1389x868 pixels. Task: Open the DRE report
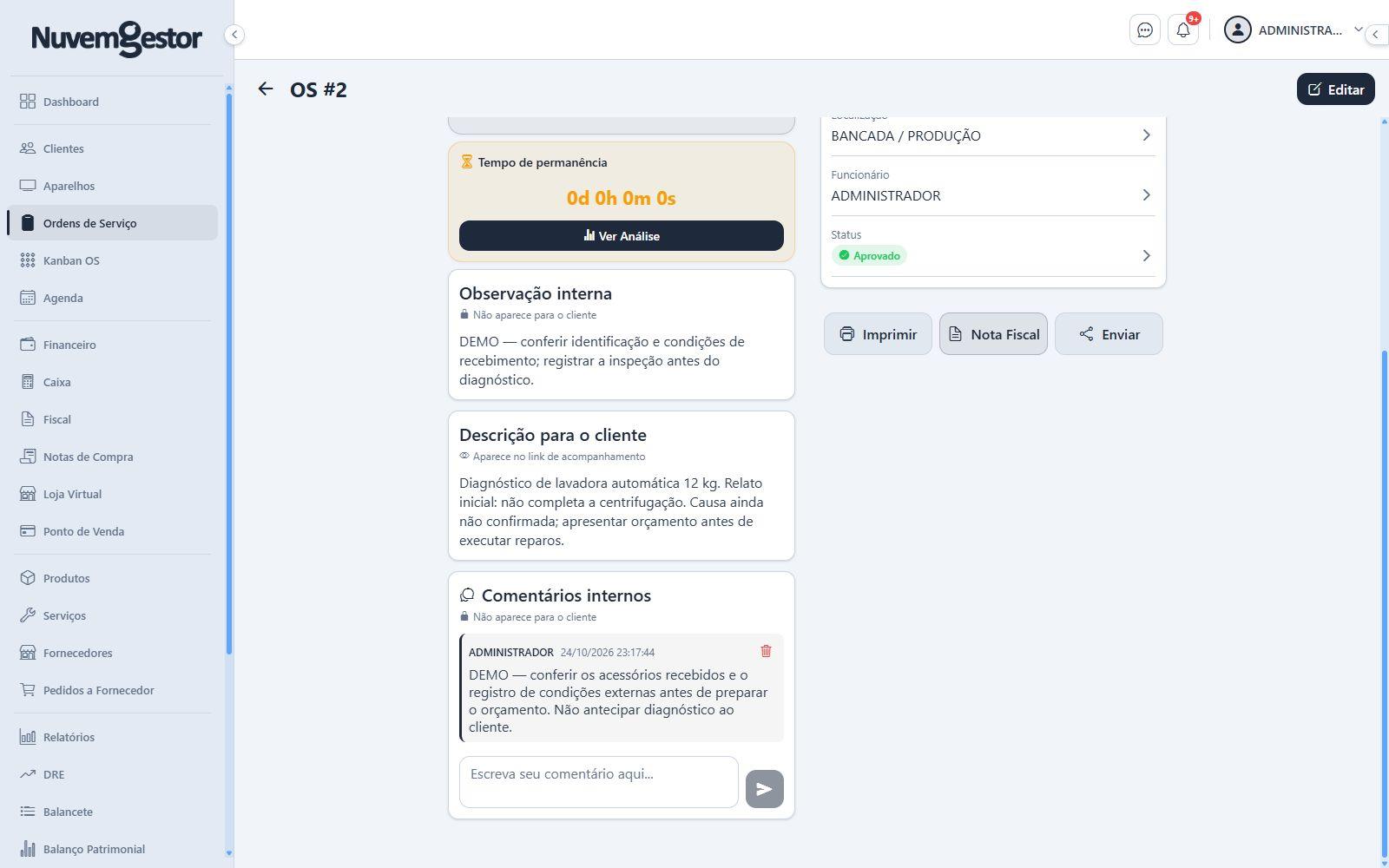pos(112,774)
